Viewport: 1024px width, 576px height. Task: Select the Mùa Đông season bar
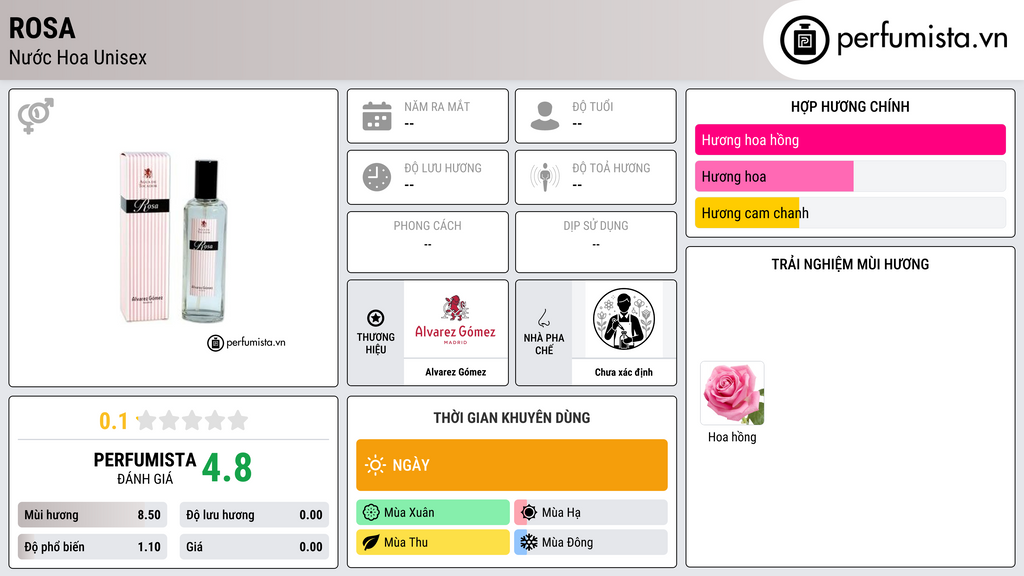click(x=591, y=542)
